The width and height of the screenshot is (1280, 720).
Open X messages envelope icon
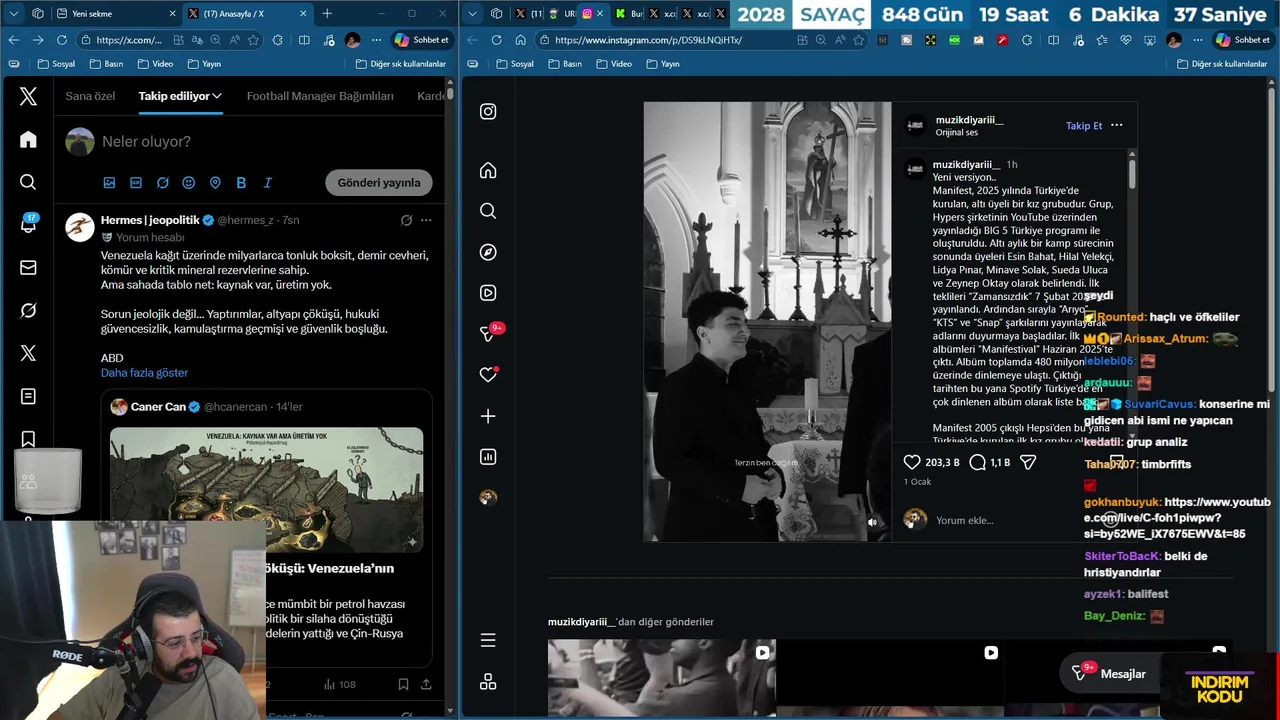coord(28,267)
